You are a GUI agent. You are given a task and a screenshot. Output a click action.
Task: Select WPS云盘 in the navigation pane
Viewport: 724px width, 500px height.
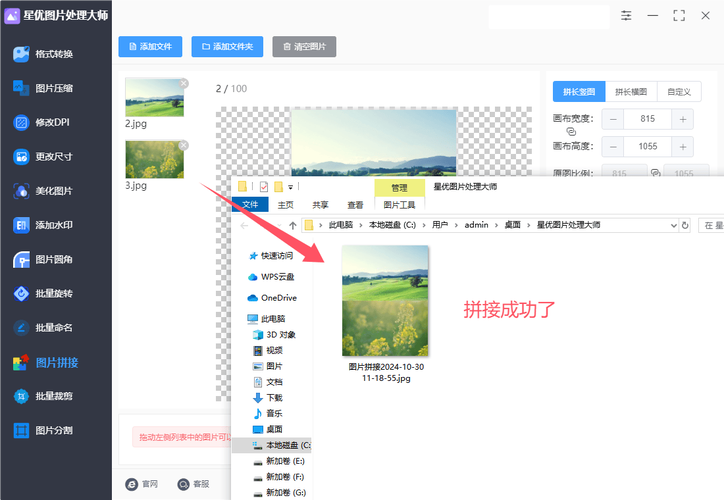tap(271, 277)
